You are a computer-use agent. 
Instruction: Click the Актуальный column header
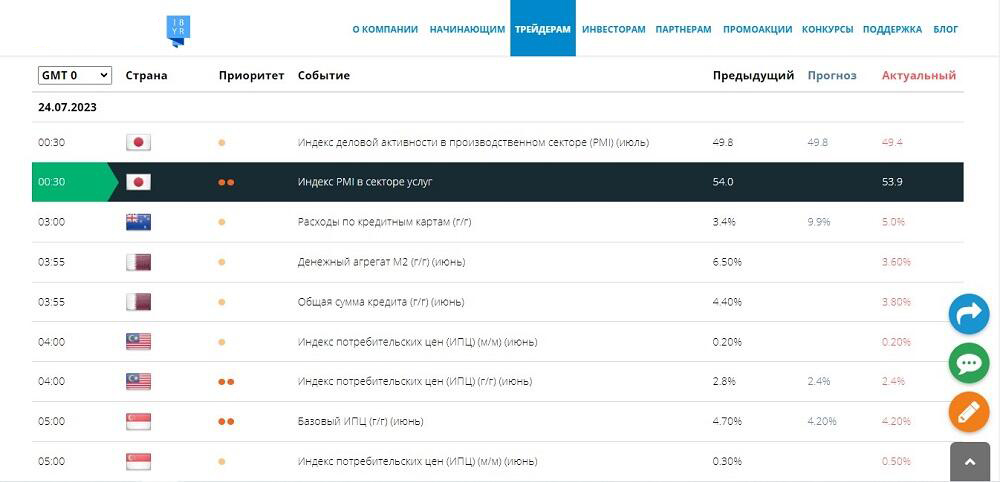[x=919, y=75]
